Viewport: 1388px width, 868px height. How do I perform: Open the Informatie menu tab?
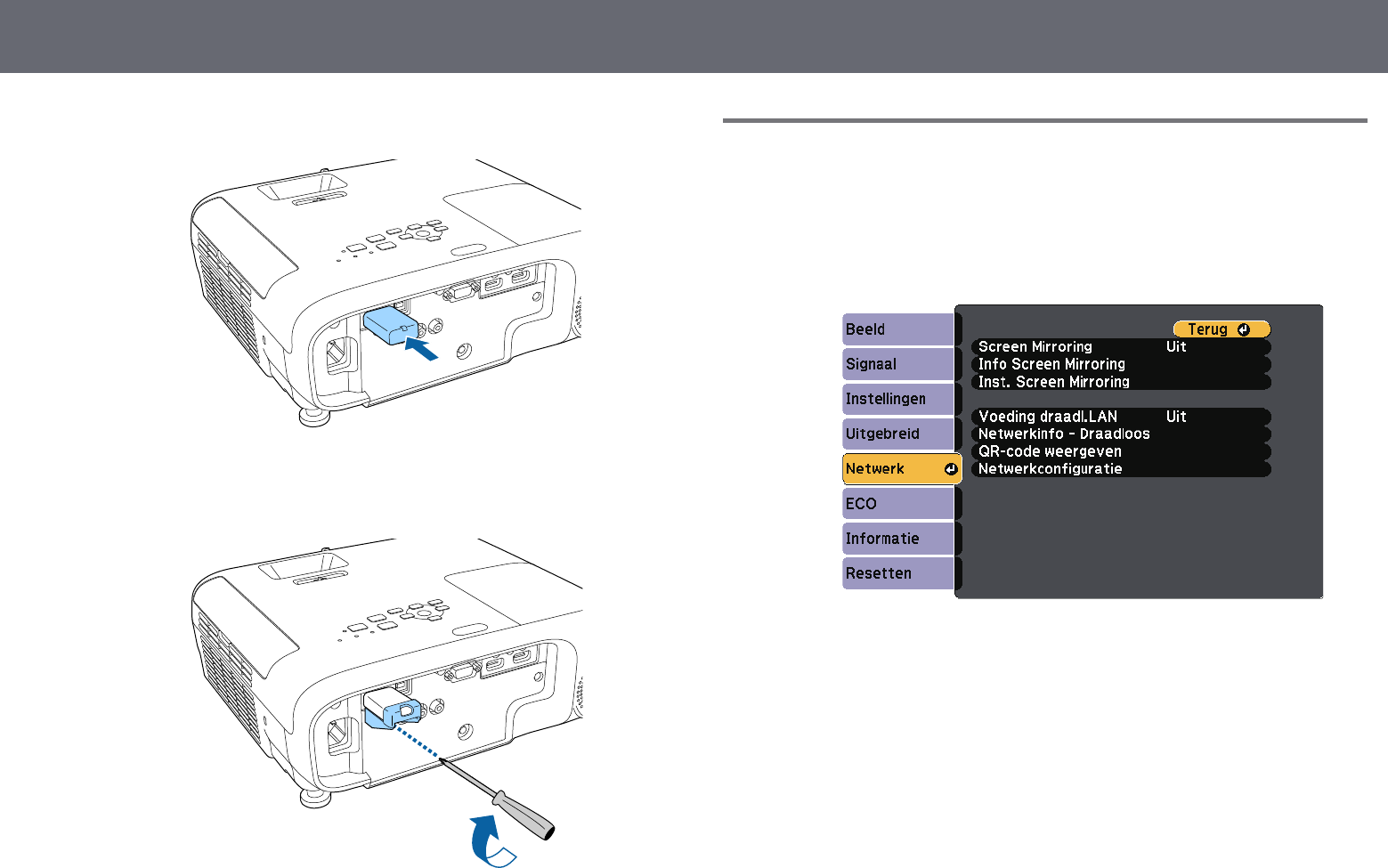click(x=897, y=539)
